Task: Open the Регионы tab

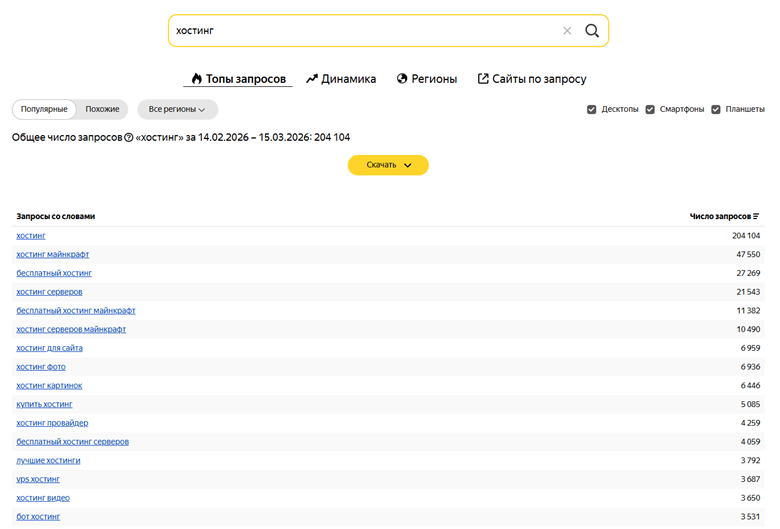Action: (427, 79)
